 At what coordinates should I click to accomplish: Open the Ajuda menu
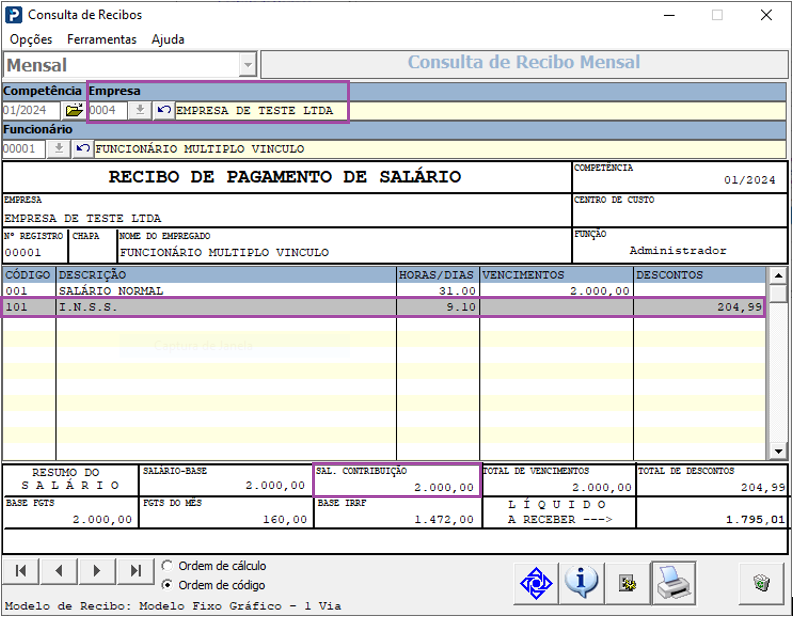point(168,40)
